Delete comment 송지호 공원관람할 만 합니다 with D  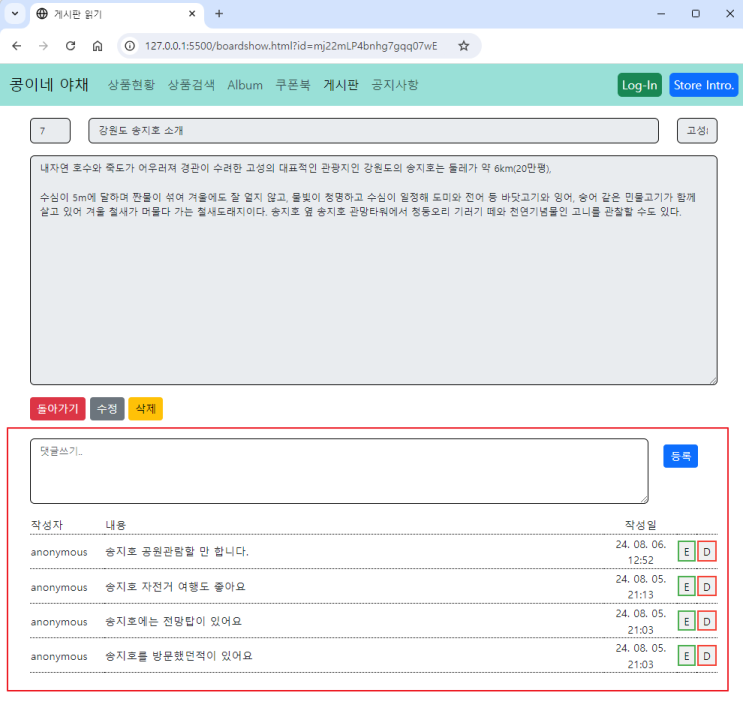click(707, 552)
